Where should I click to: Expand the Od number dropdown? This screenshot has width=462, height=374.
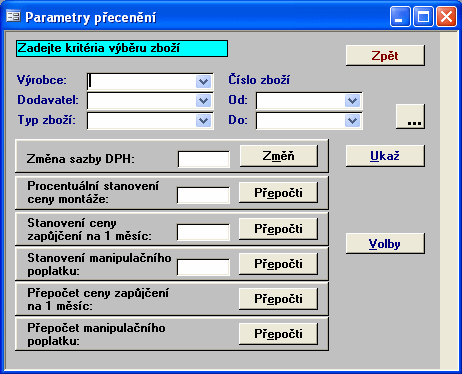point(352,101)
